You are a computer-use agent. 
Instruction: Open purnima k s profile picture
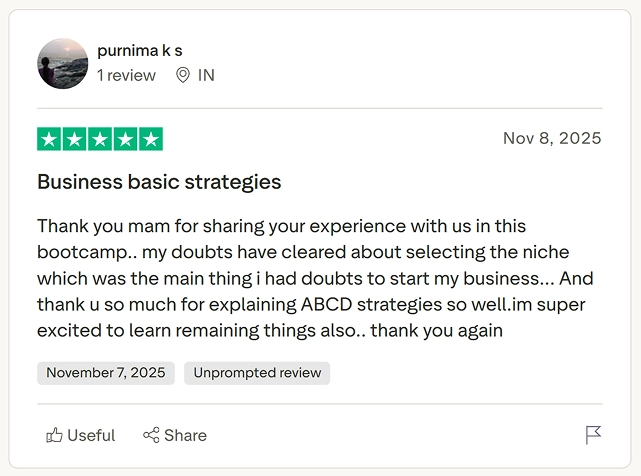(63, 63)
